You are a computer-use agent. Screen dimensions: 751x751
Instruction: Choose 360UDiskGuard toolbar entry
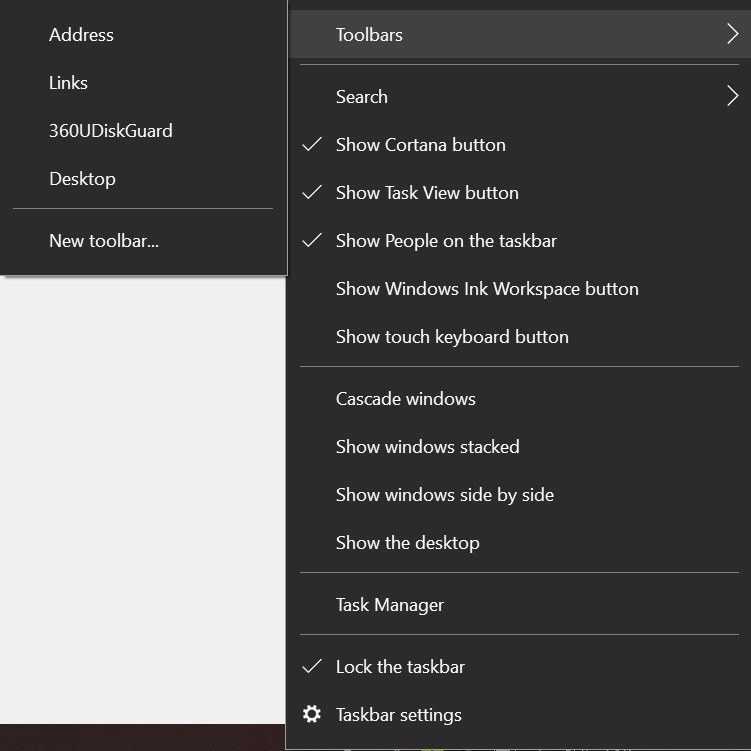(x=143, y=130)
